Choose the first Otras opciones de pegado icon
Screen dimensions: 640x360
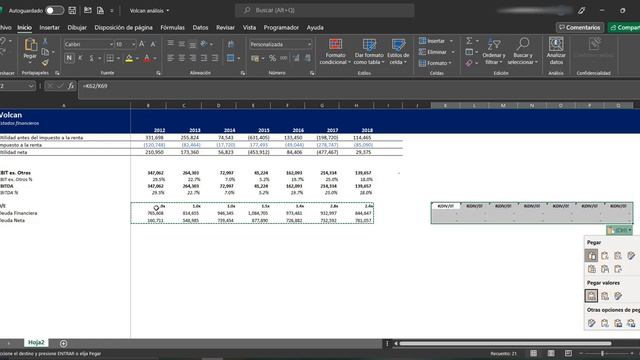(x=591, y=323)
